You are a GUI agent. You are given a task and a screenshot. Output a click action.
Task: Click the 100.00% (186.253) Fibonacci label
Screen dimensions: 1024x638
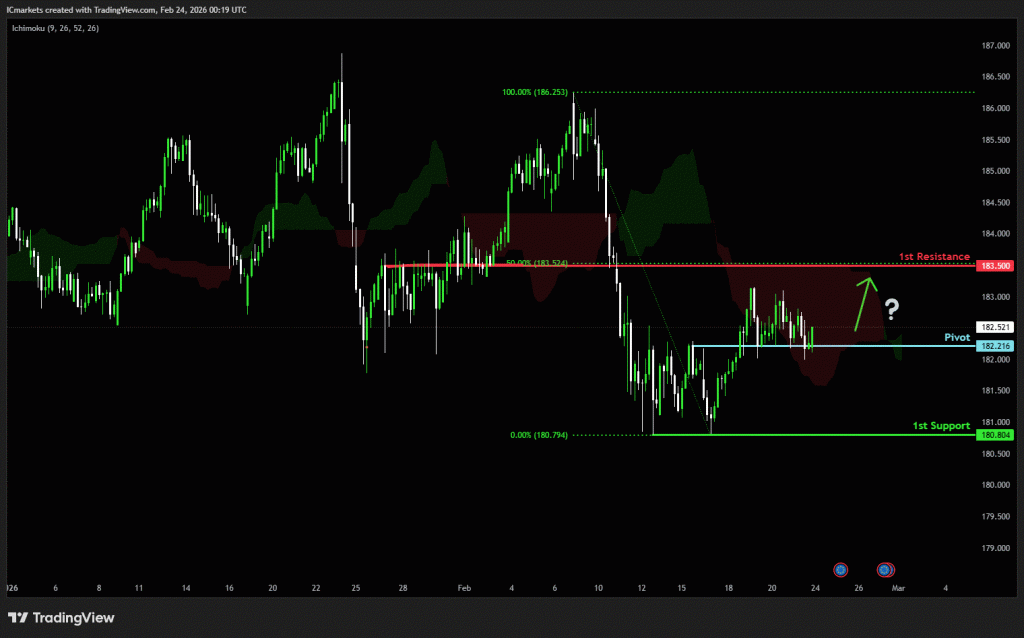535,92
